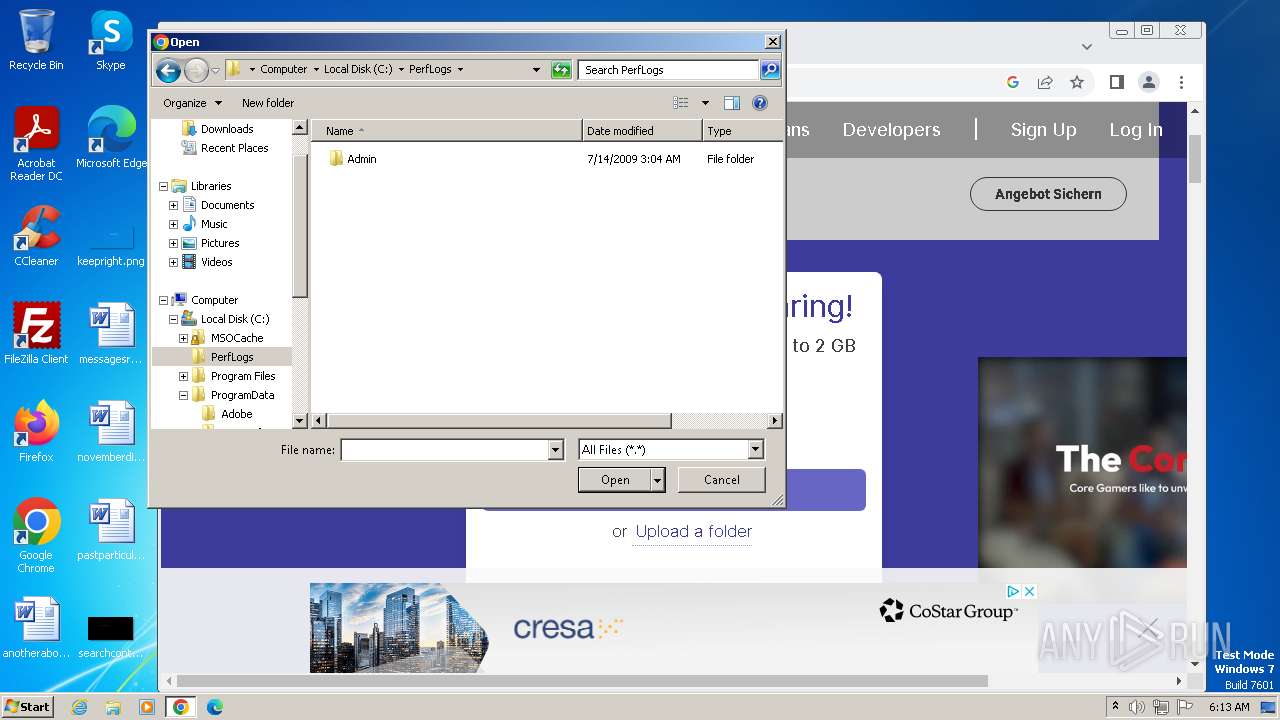
Task: Click the Forward arrow in Open dialog
Action: pyautogui.click(x=196, y=70)
